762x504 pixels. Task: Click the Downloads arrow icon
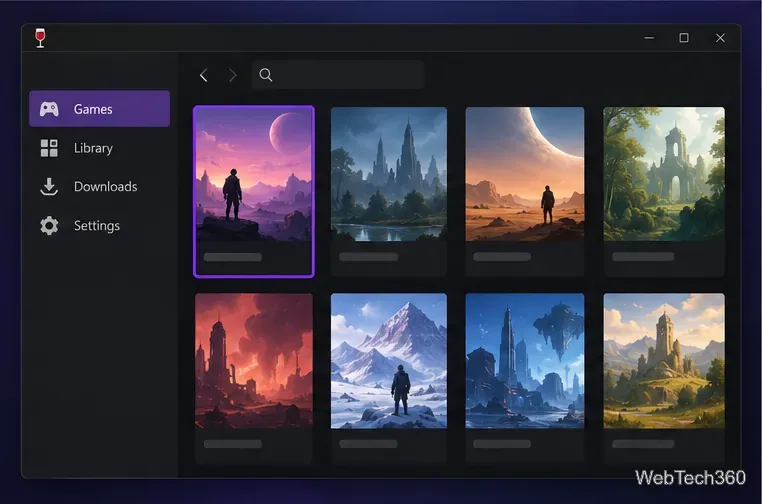(49, 187)
